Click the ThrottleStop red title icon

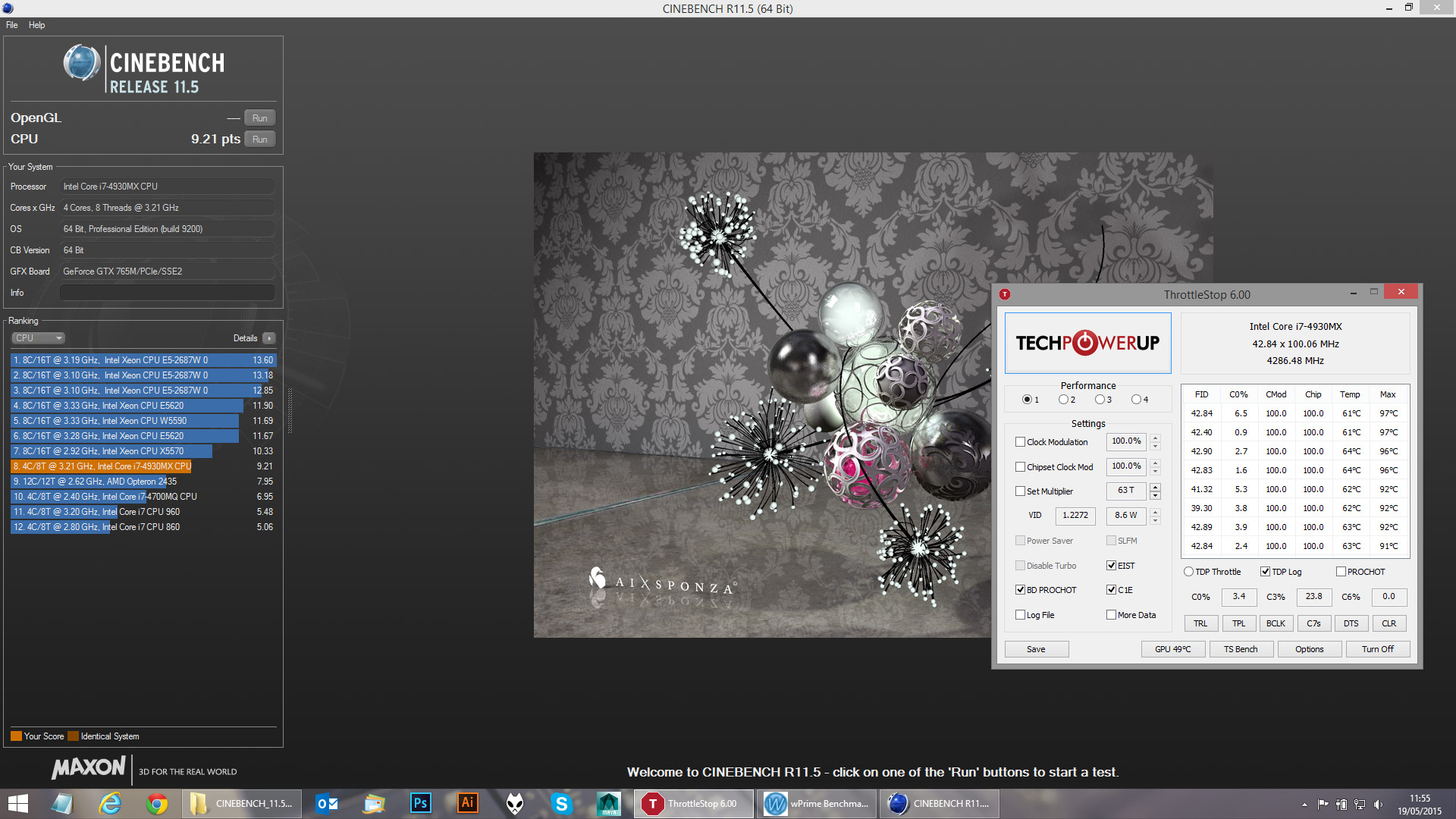pyautogui.click(x=1005, y=294)
